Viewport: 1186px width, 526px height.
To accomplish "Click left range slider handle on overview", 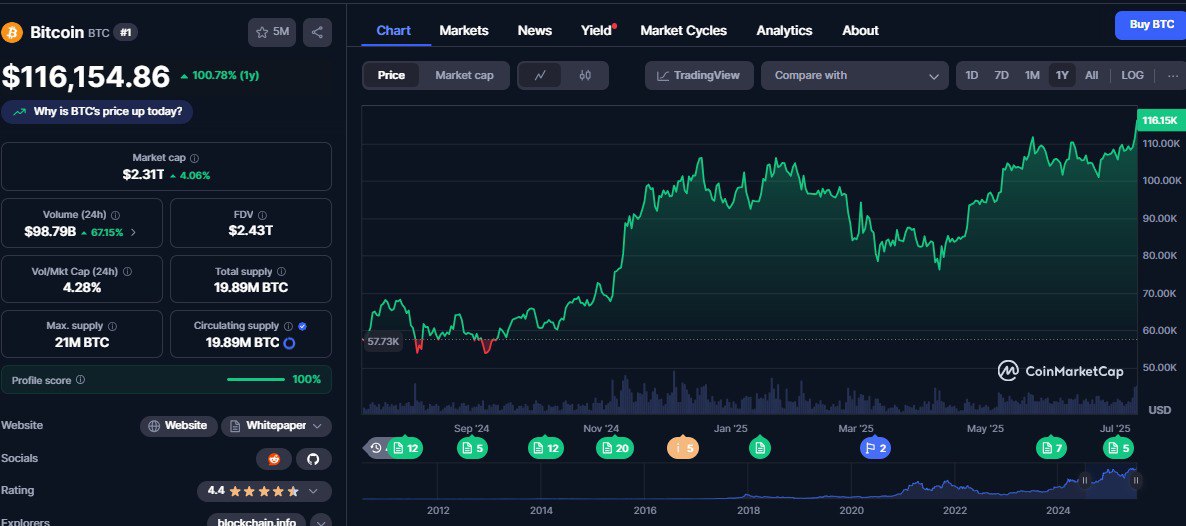I will 1084,480.
